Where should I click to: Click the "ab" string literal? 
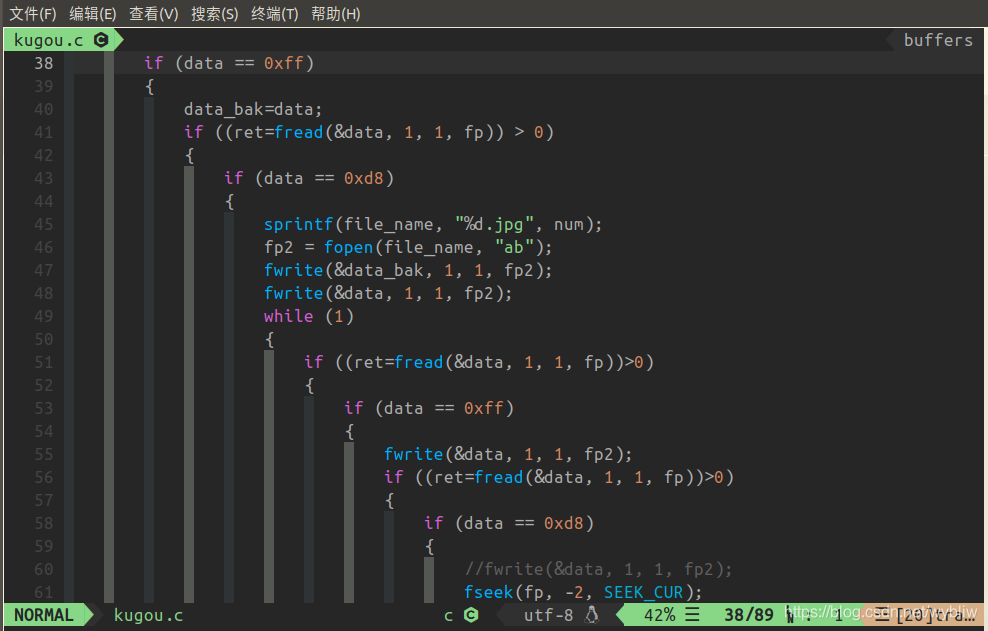514,247
